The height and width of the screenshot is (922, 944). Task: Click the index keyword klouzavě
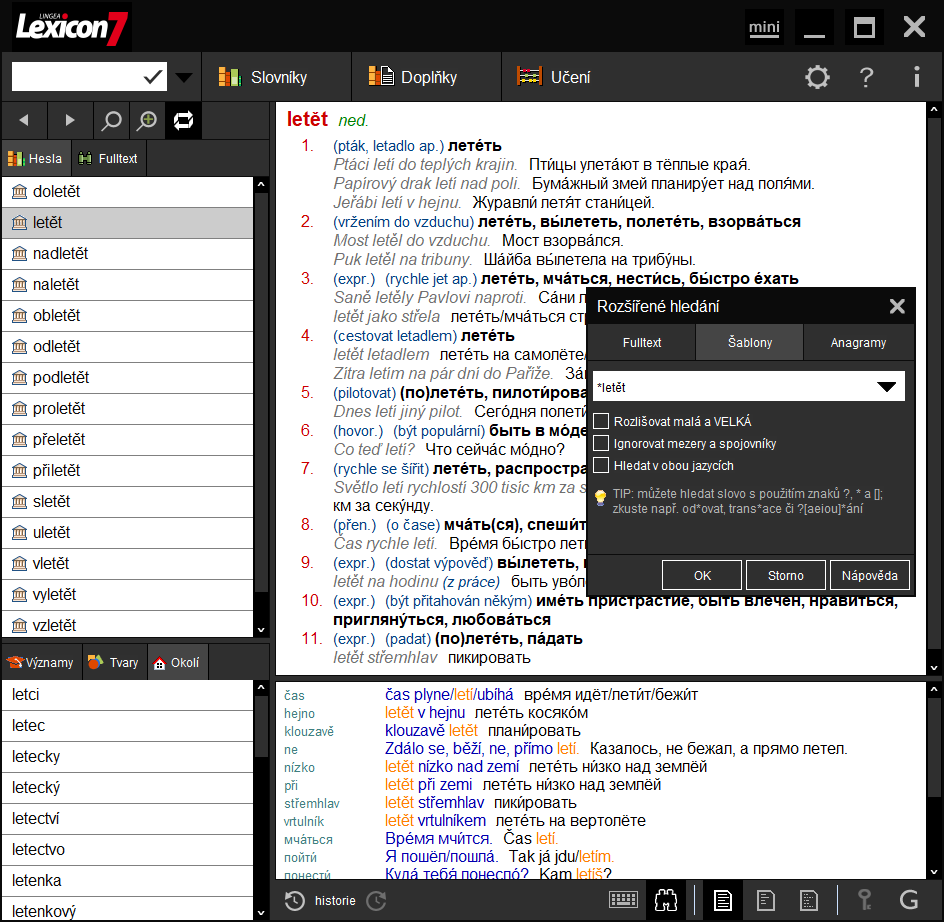tap(309, 731)
